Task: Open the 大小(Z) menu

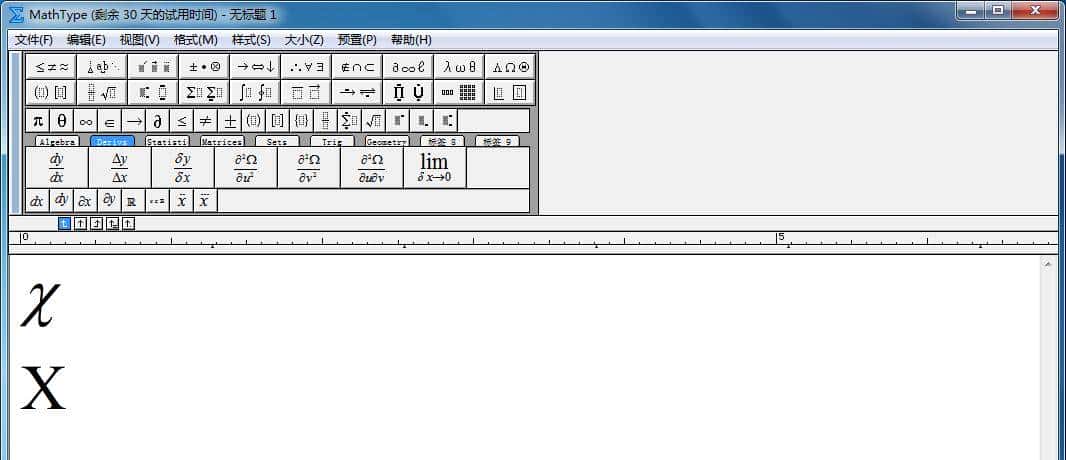Action: tap(304, 40)
